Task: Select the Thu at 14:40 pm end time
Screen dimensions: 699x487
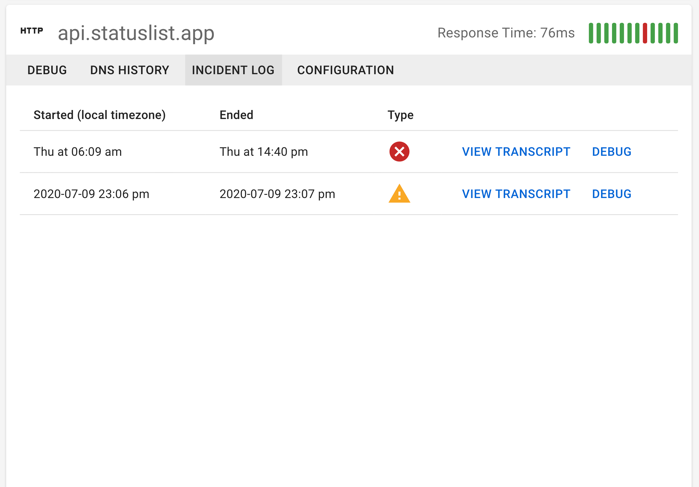Action: tap(263, 152)
